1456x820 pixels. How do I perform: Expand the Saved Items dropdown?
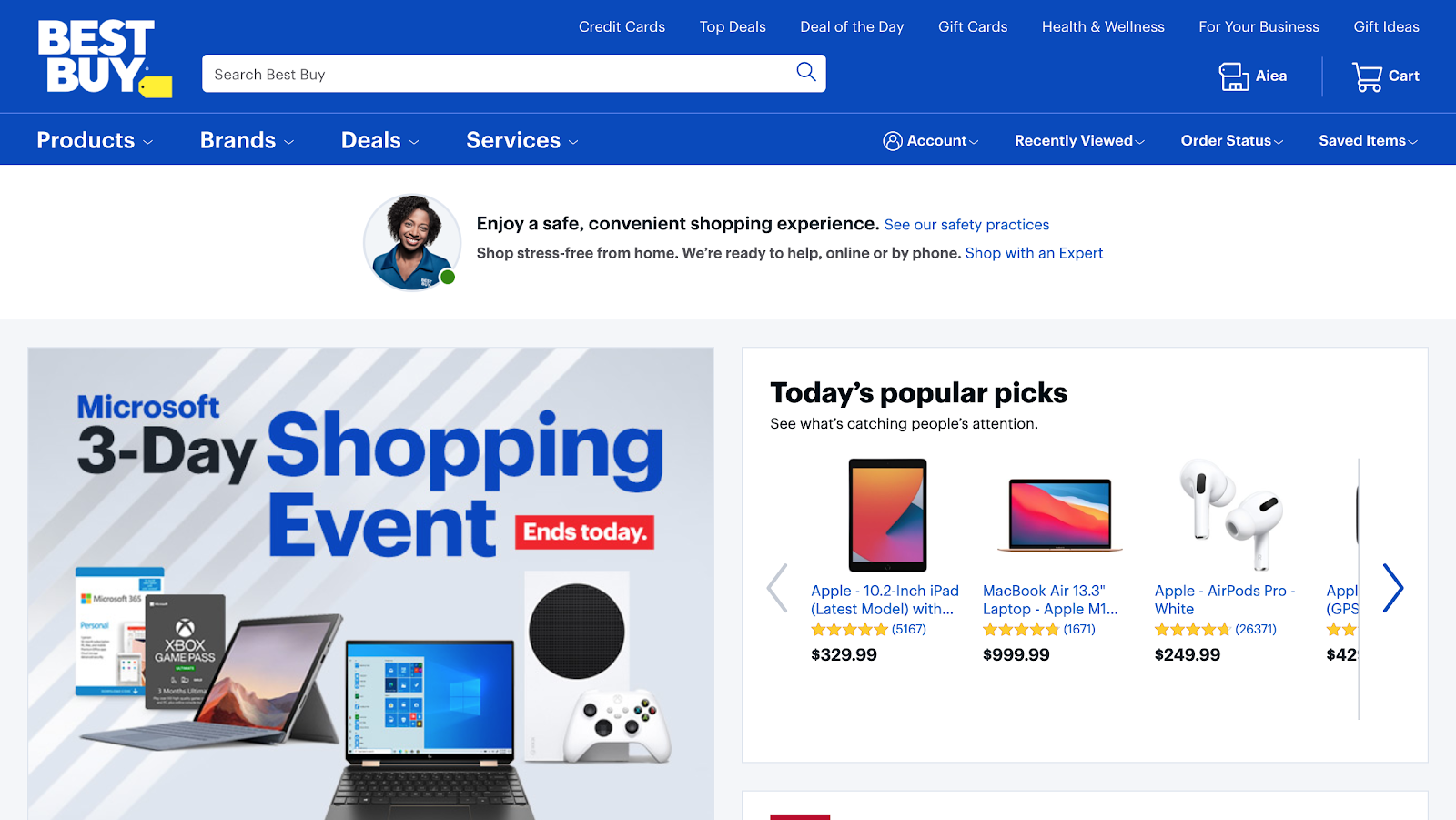click(1369, 141)
